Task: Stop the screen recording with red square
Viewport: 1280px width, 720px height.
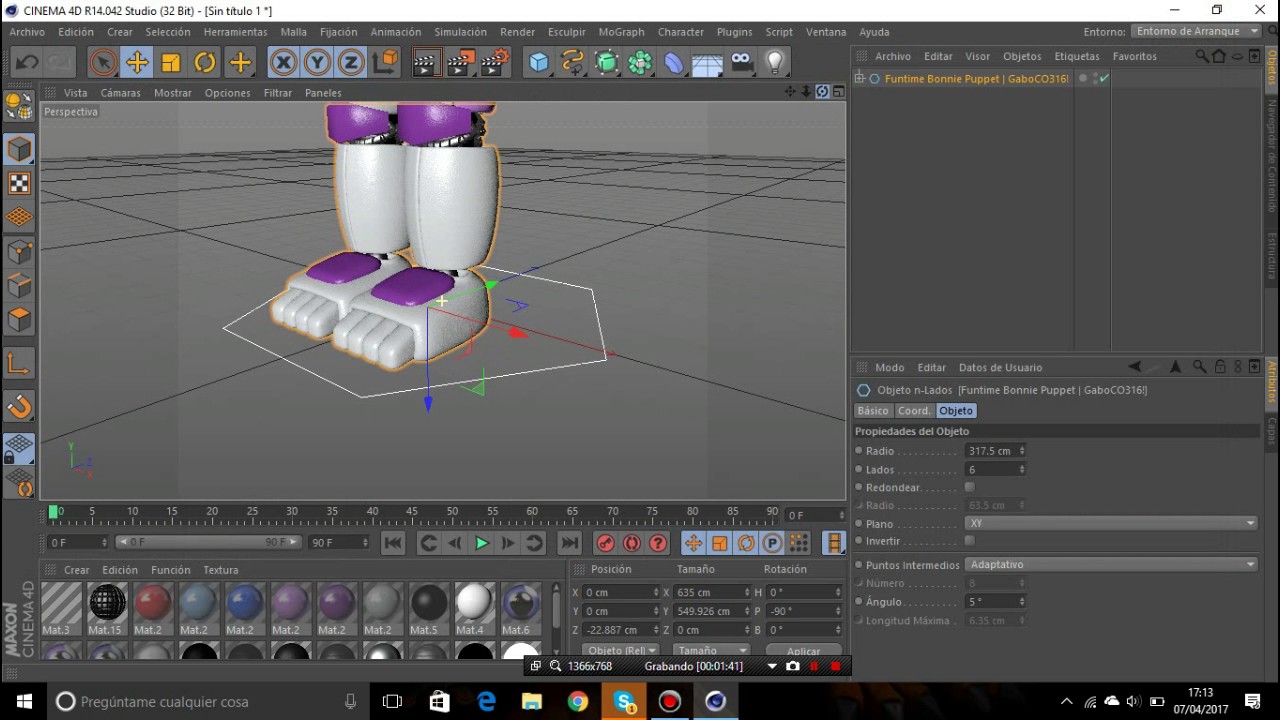Action: click(x=836, y=666)
